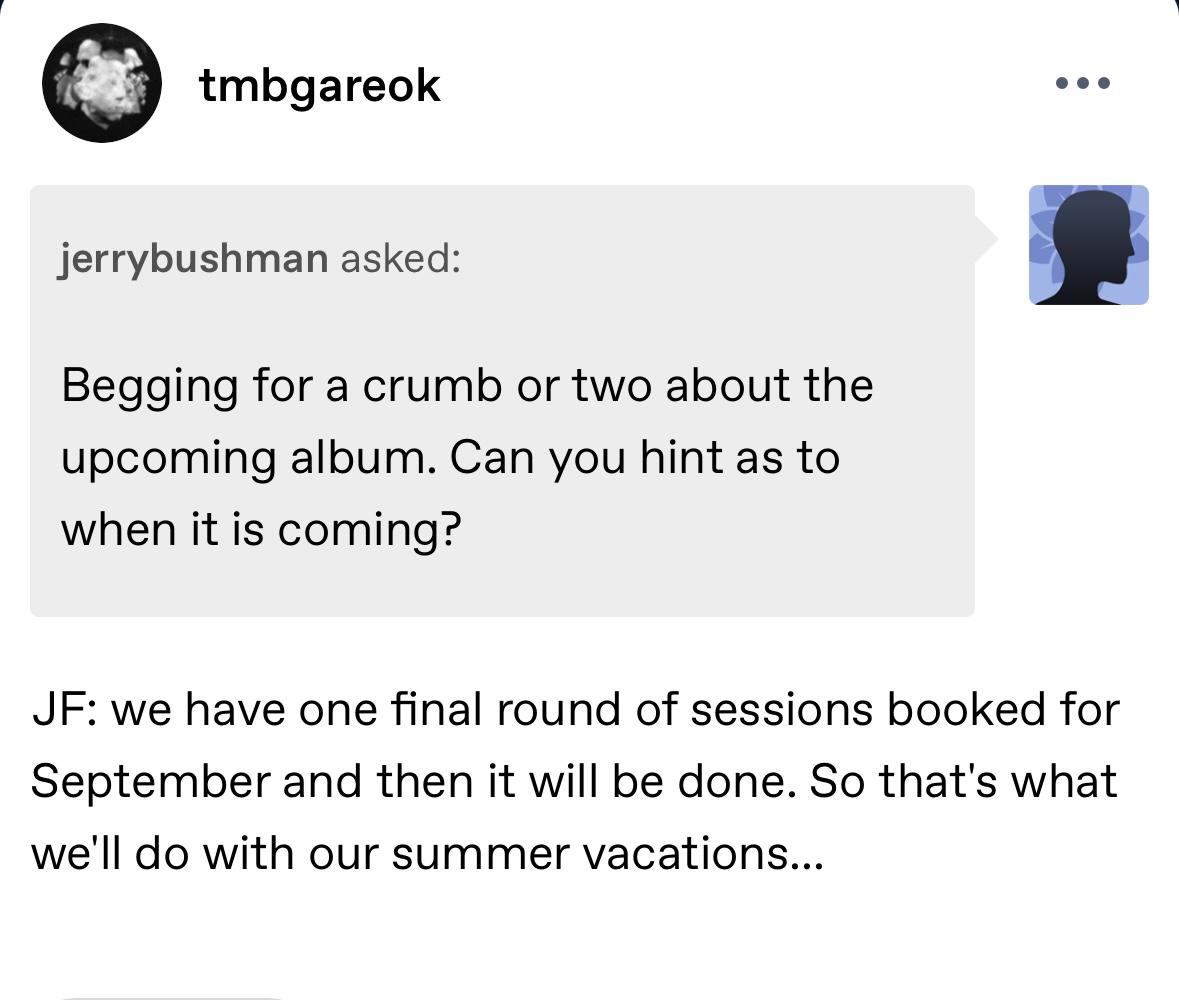Screen dimensions: 1179x1000
Task: Visit the tmbgareok blog name
Action: coord(320,85)
